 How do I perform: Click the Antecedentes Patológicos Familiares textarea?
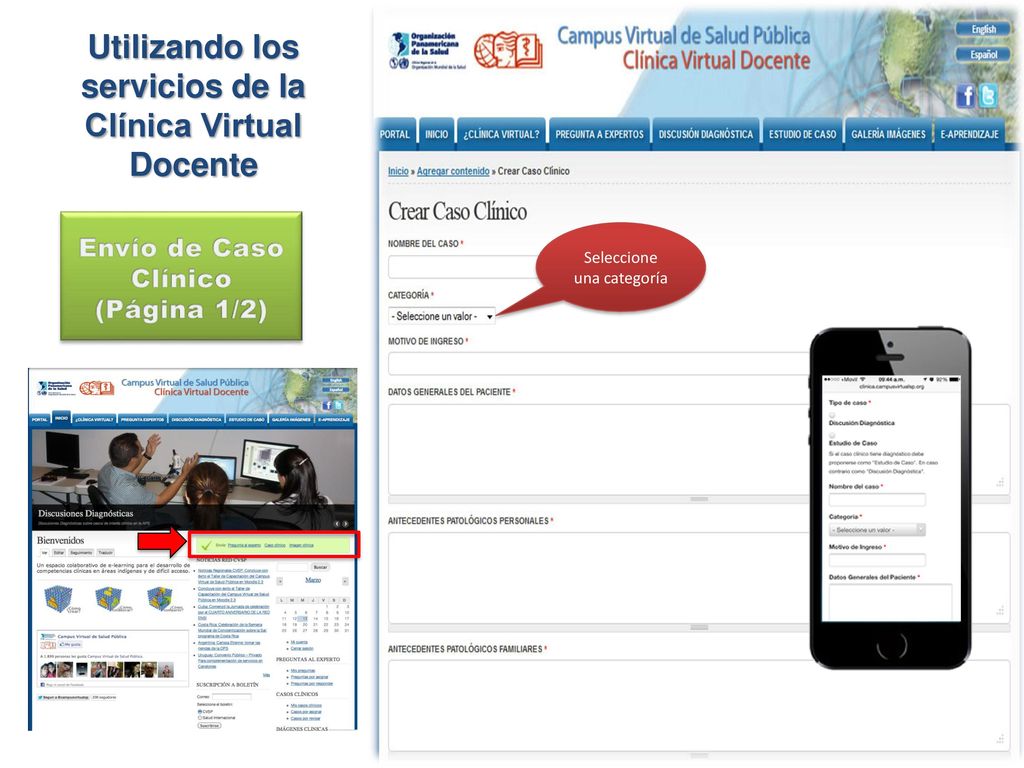click(699, 706)
